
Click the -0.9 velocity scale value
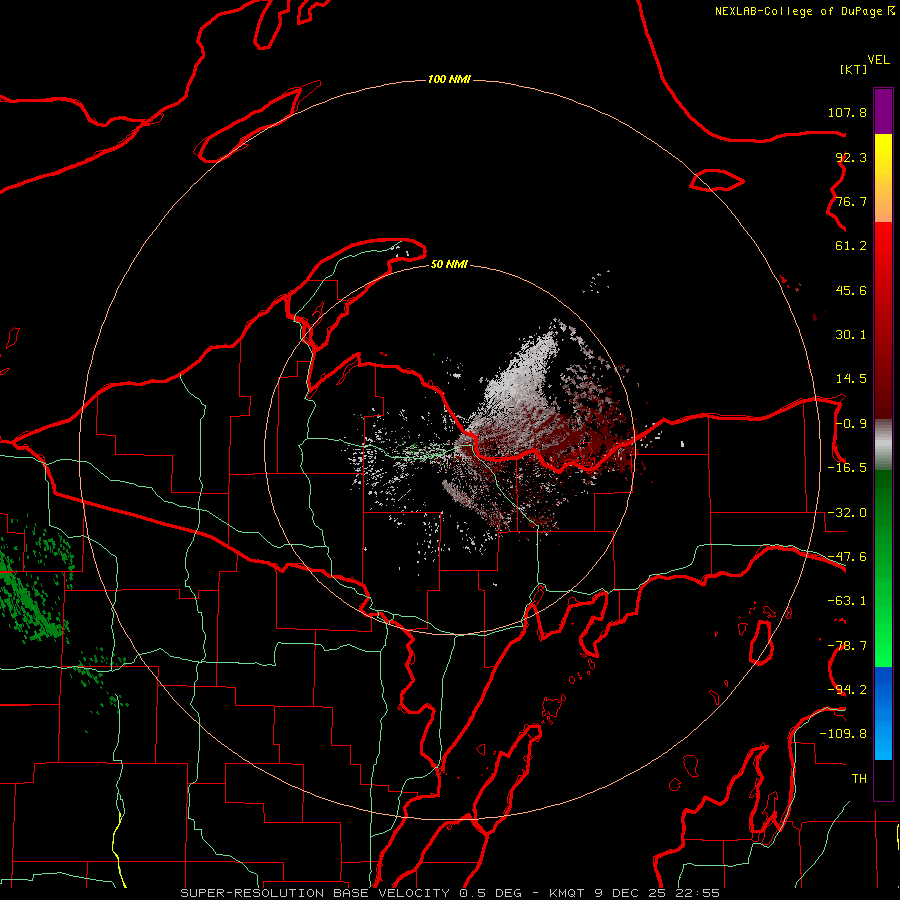tap(851, 424)
